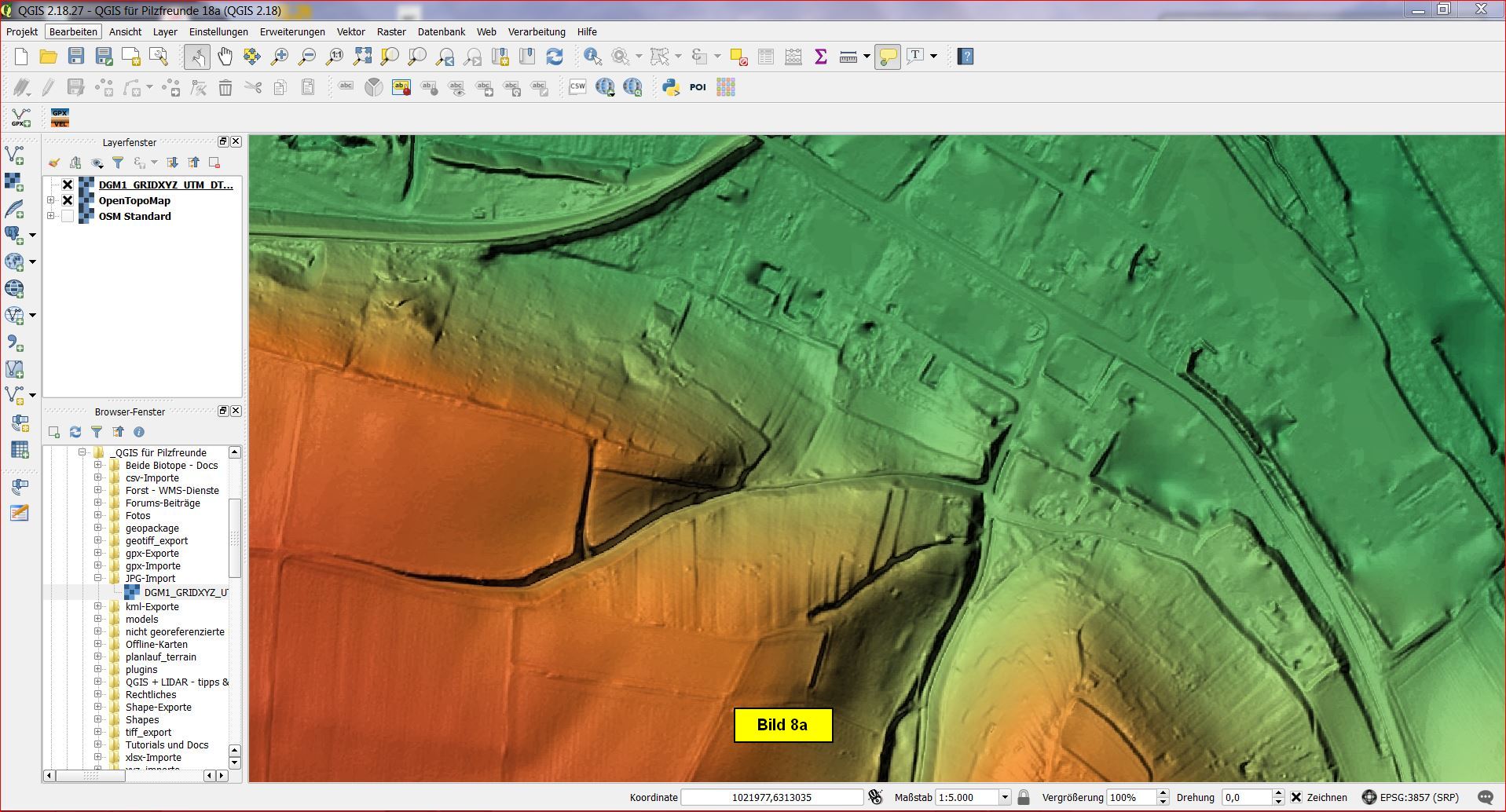Expand the OSM Standard layer tree
The image size is (1506, 812).
pyautogui.click(x=51, y=216)
